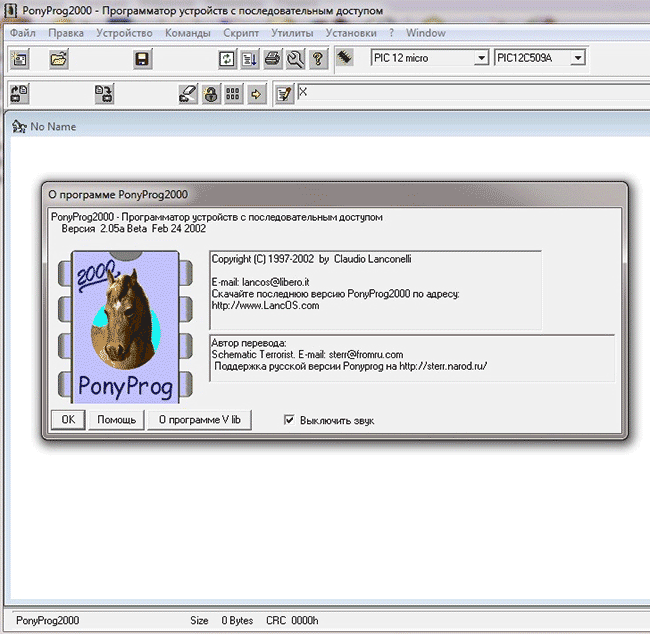Click the http://sterr.narod.ru/ address text
650x634 pixels.
click(443, 366)
